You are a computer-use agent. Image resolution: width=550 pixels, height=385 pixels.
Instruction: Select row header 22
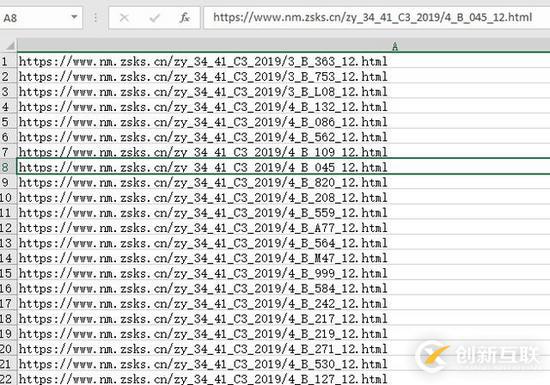(8, 379)
